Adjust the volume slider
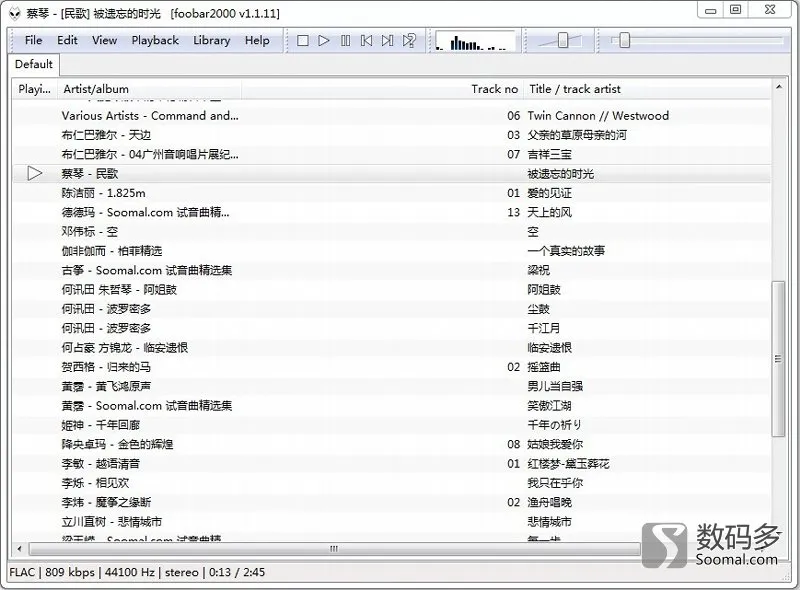The width and height of the screenshot is (800, 590). (x=563, y=40)
